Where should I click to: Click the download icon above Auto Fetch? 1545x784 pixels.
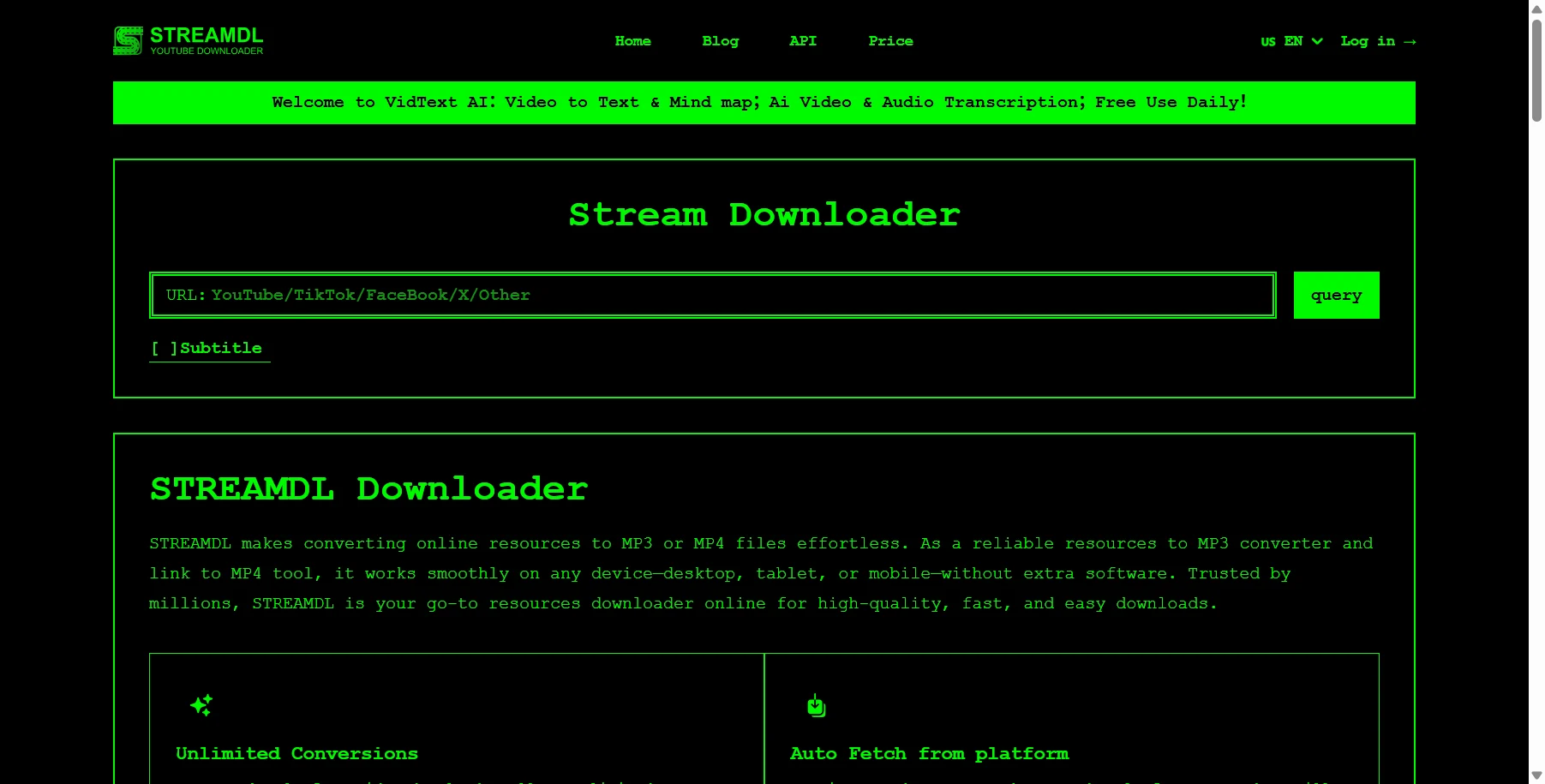pyautogui.click(x=816, y=705)
